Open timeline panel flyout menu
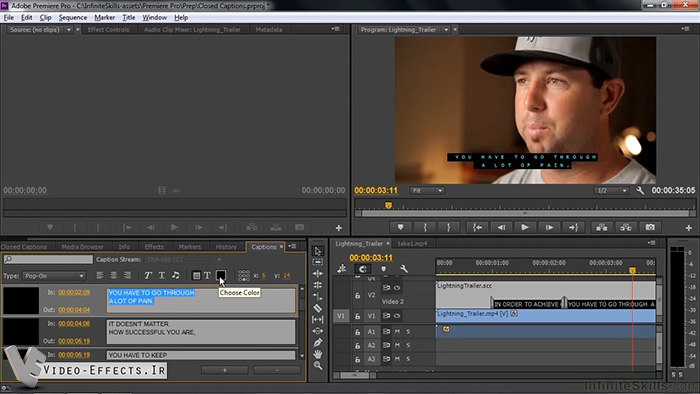 651,243
